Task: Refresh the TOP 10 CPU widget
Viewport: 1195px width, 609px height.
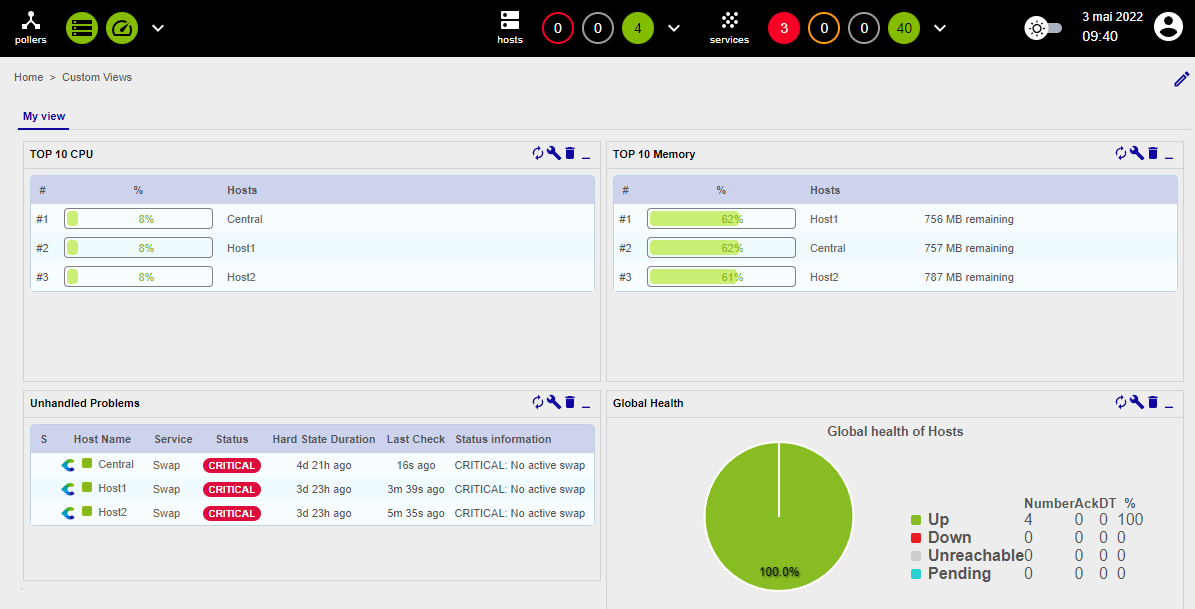Action: pyautogui.click(x=537, y=153)
